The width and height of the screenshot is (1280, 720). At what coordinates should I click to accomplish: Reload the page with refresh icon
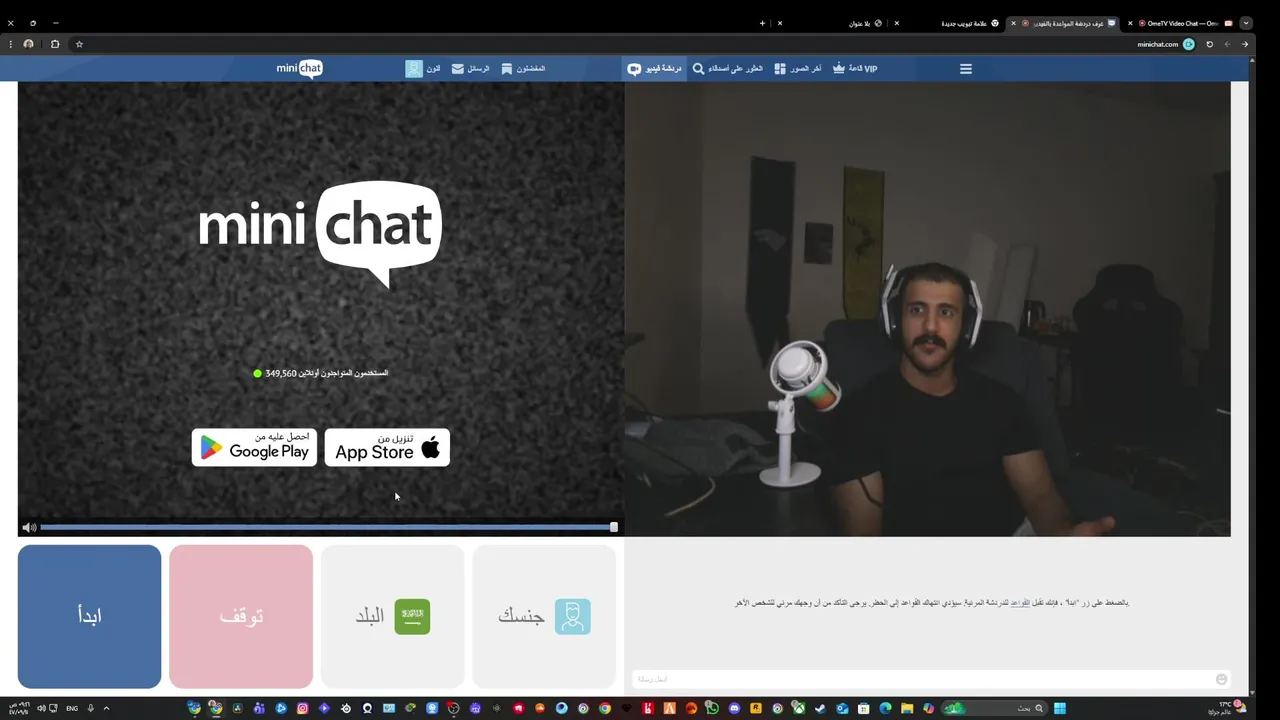(1209, 44)
